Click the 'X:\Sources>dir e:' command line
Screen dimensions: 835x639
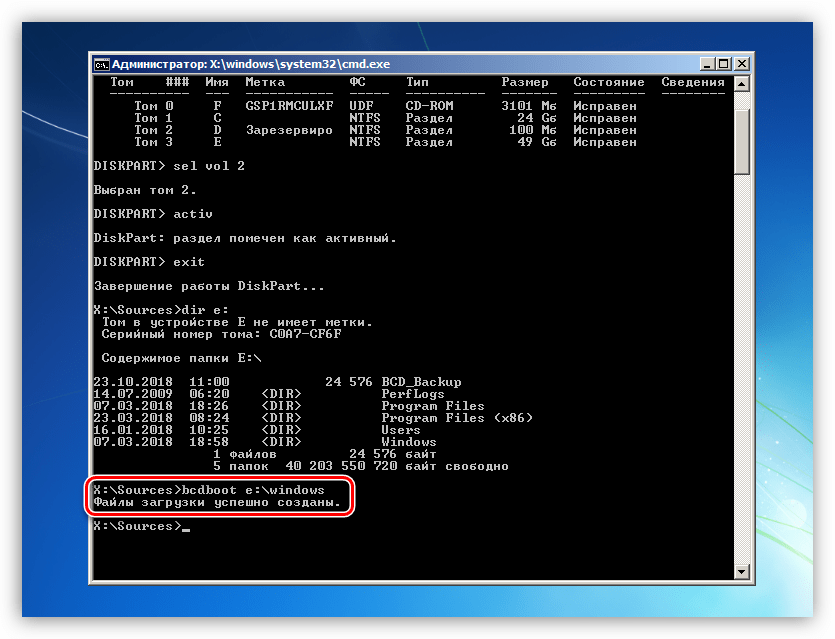click(x=161, y=310)
